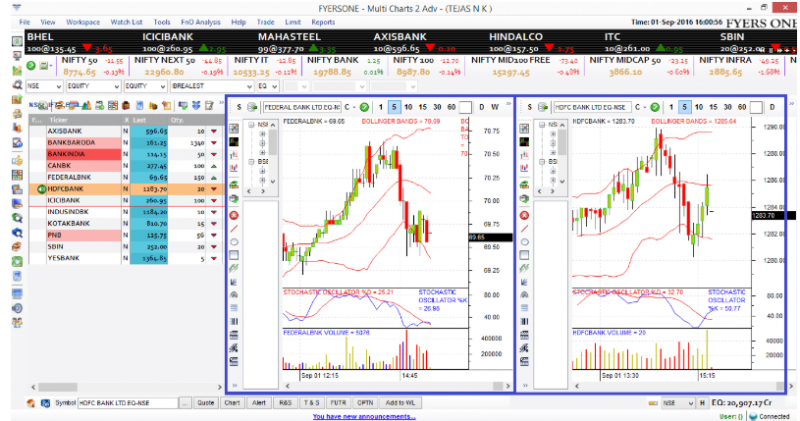Click the magnifier icon atop the left sidebar
Image resolution: width=800 pixels, height=421 pixels.
17,85
